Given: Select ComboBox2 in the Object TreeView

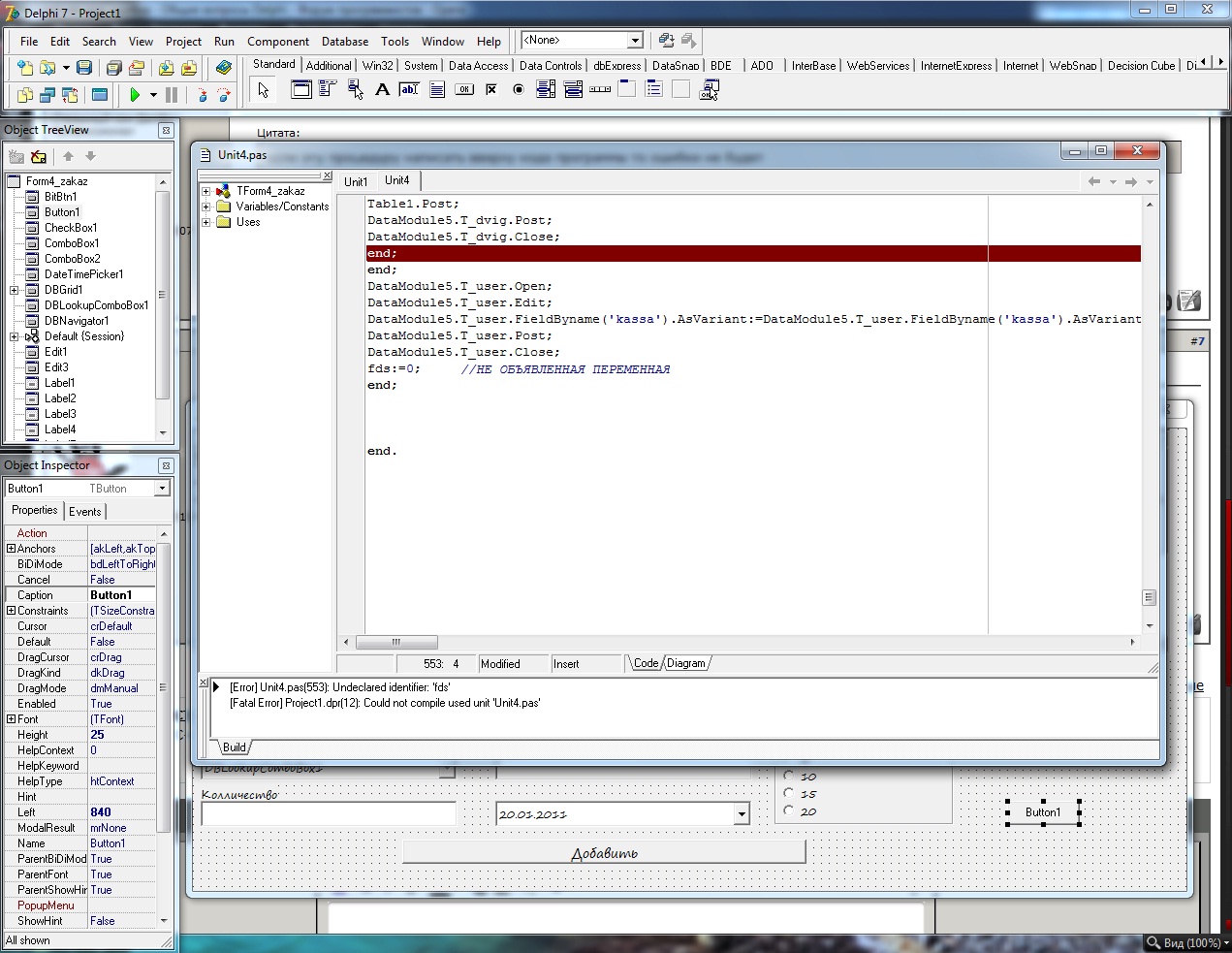Looking at the screenshot, I should pyautogui.click(x=72, y=259).
